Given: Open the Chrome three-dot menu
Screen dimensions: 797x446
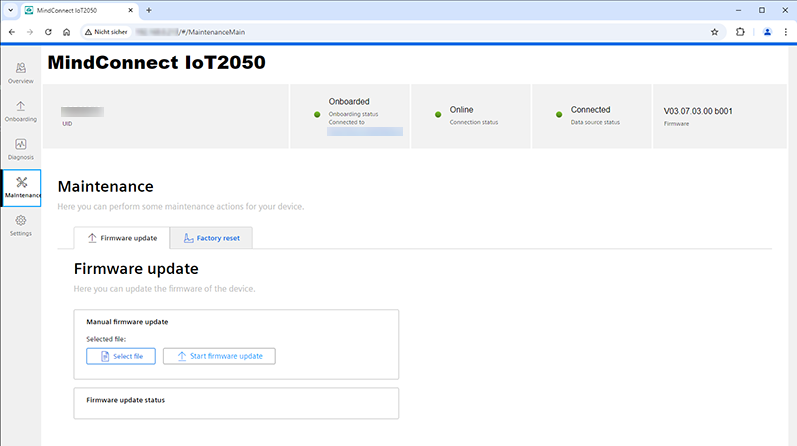Looking at the screenshot, I should point(786,32).
